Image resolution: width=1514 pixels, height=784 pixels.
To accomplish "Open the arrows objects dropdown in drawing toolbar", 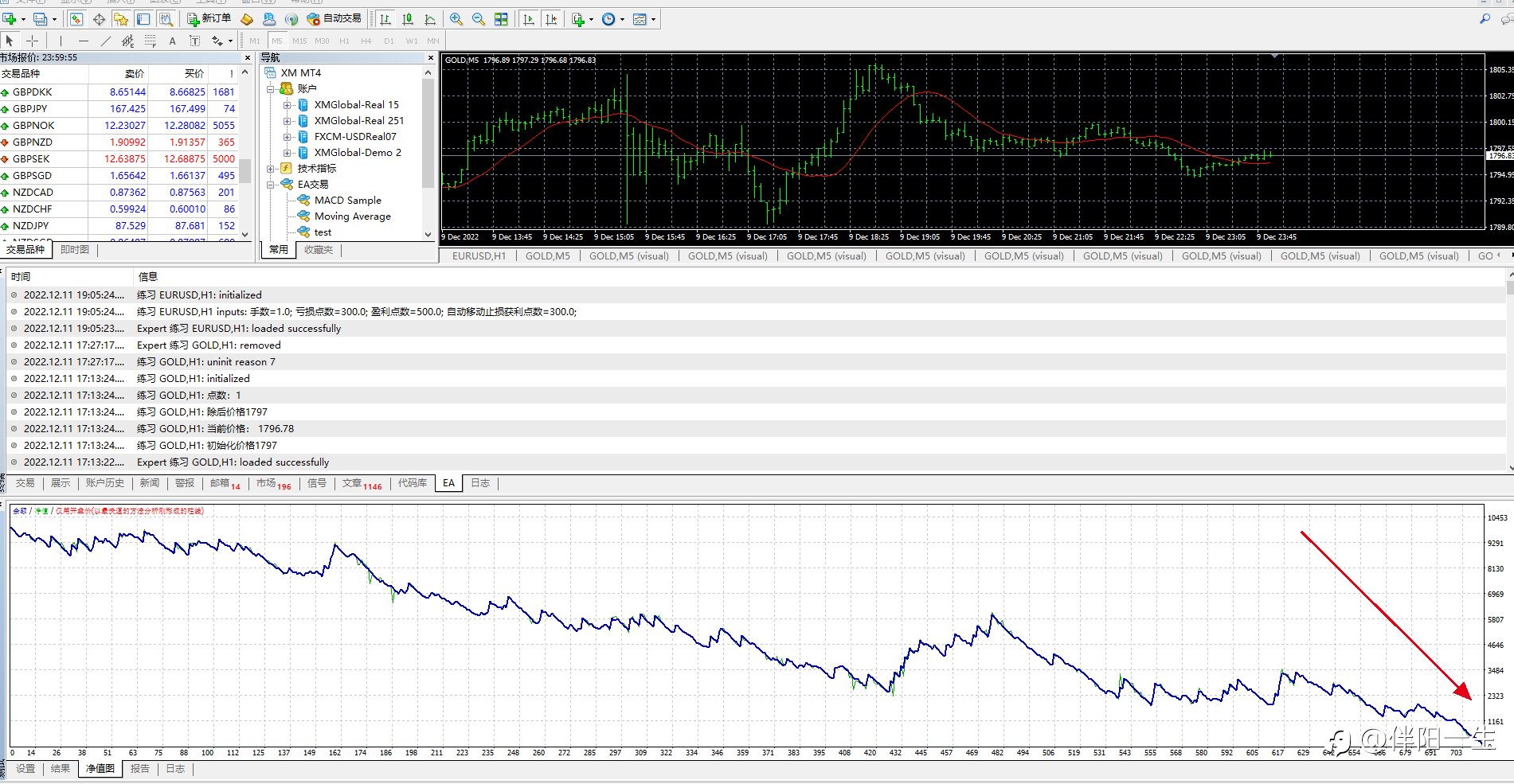I will (x=230, y=41).
